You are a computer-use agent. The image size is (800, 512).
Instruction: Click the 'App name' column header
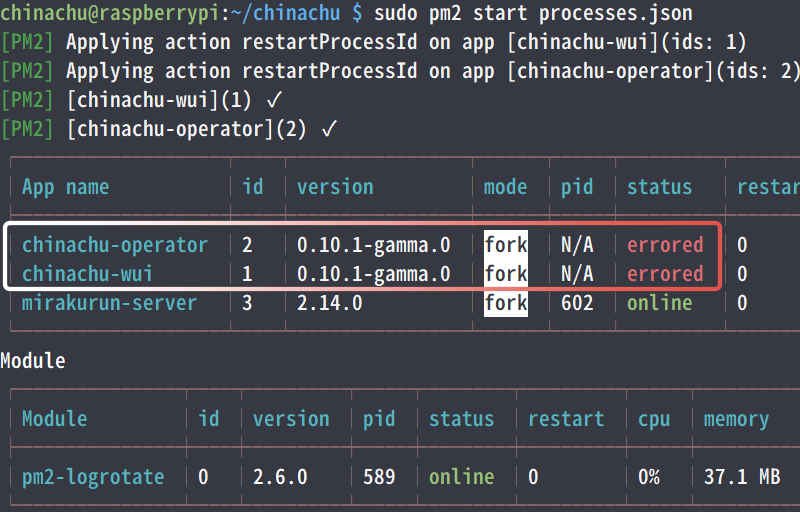pyautogui.click(x=65, y=187)
